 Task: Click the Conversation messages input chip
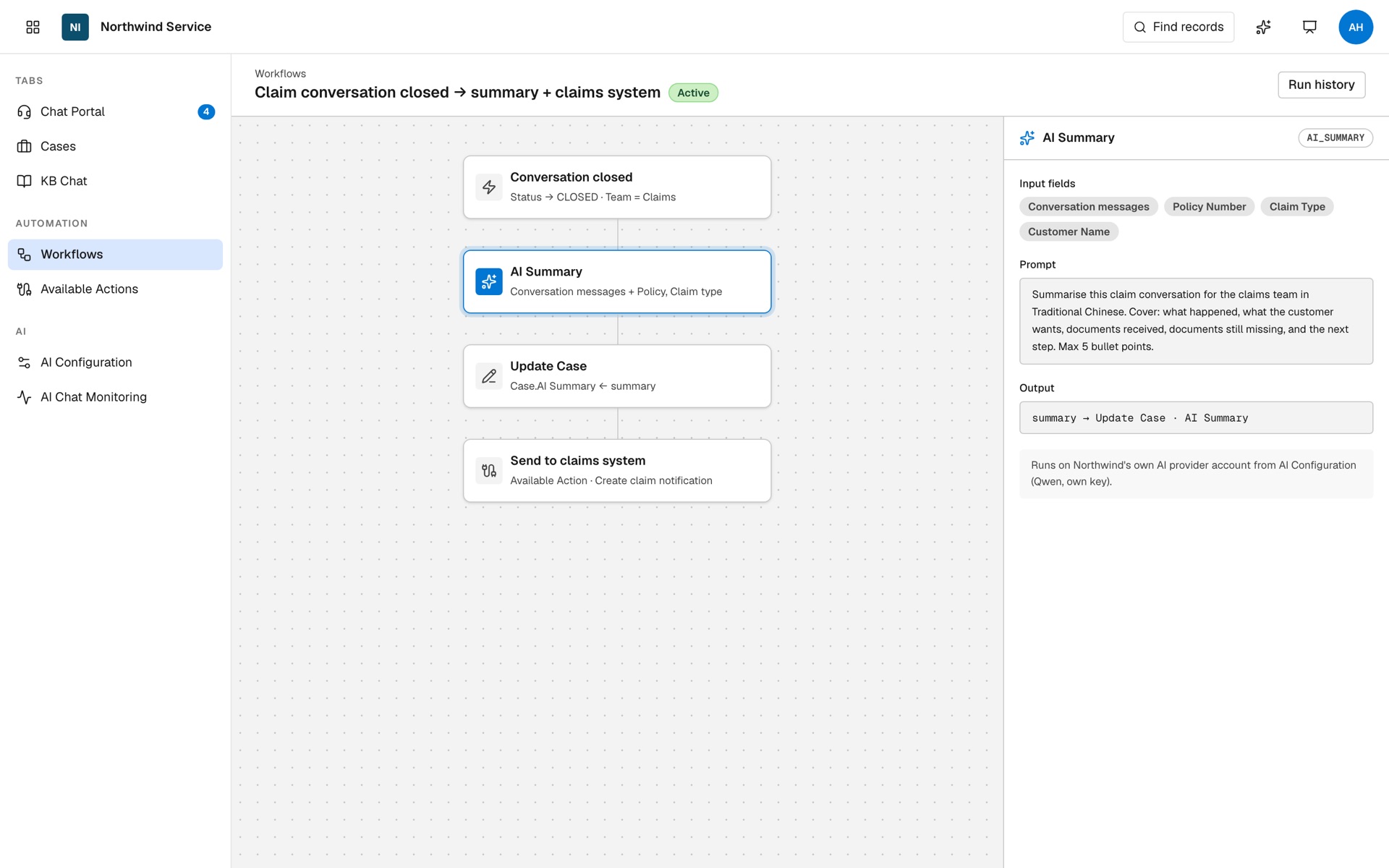[1088, 207]
